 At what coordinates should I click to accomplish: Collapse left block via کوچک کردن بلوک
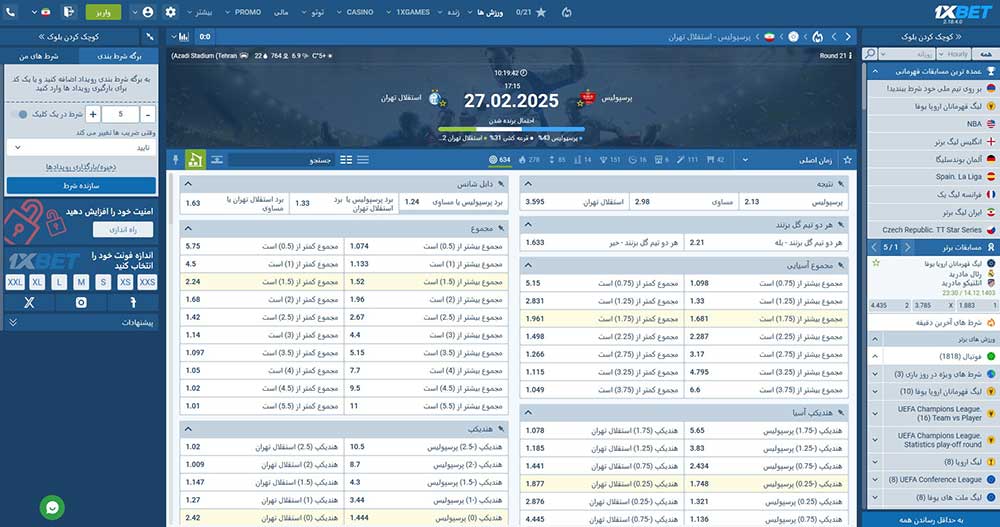coord(69,36)
